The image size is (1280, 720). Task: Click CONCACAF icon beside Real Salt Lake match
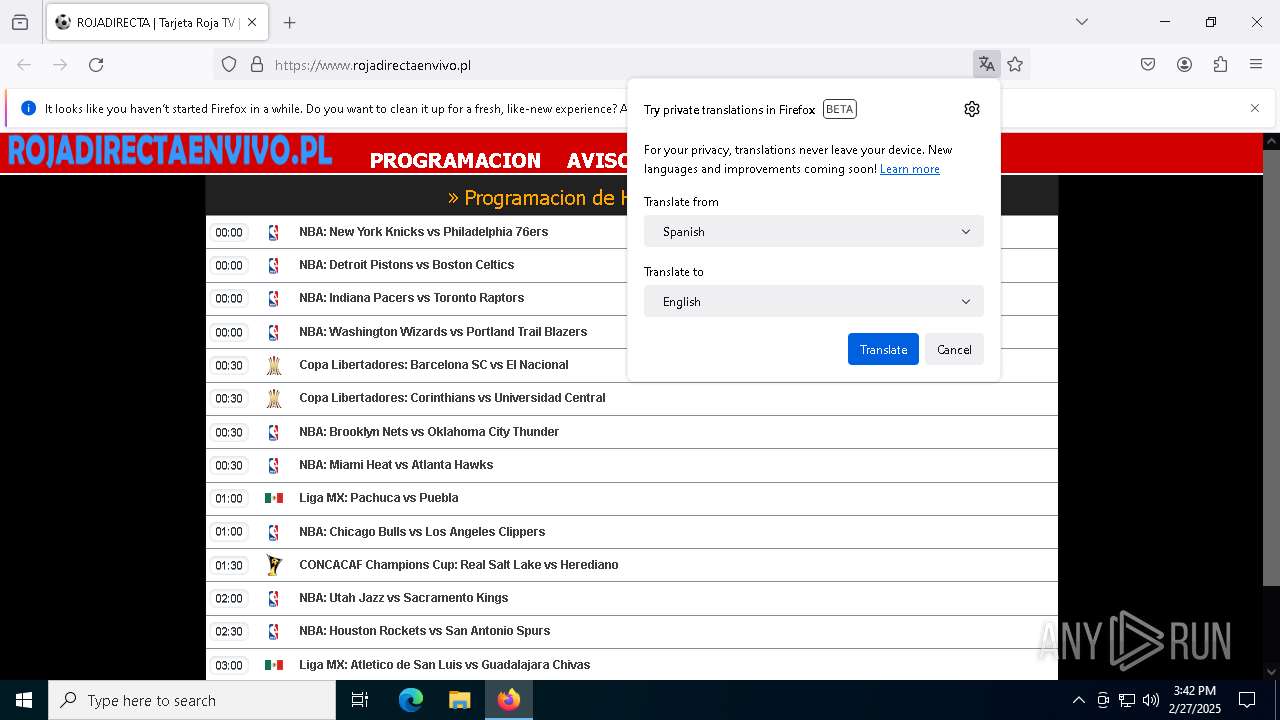pos(274,565)
